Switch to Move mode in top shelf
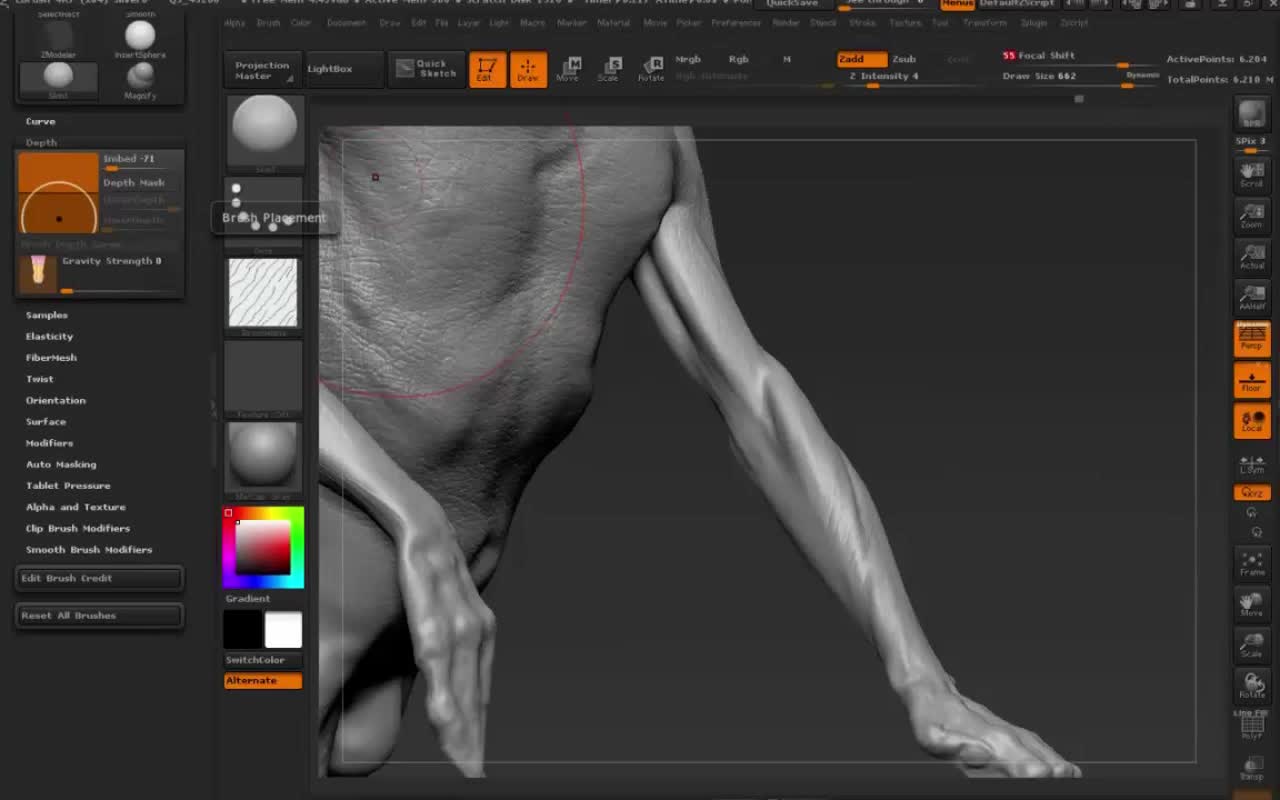The image size is (1280, 800). click(x=568, y=69)
